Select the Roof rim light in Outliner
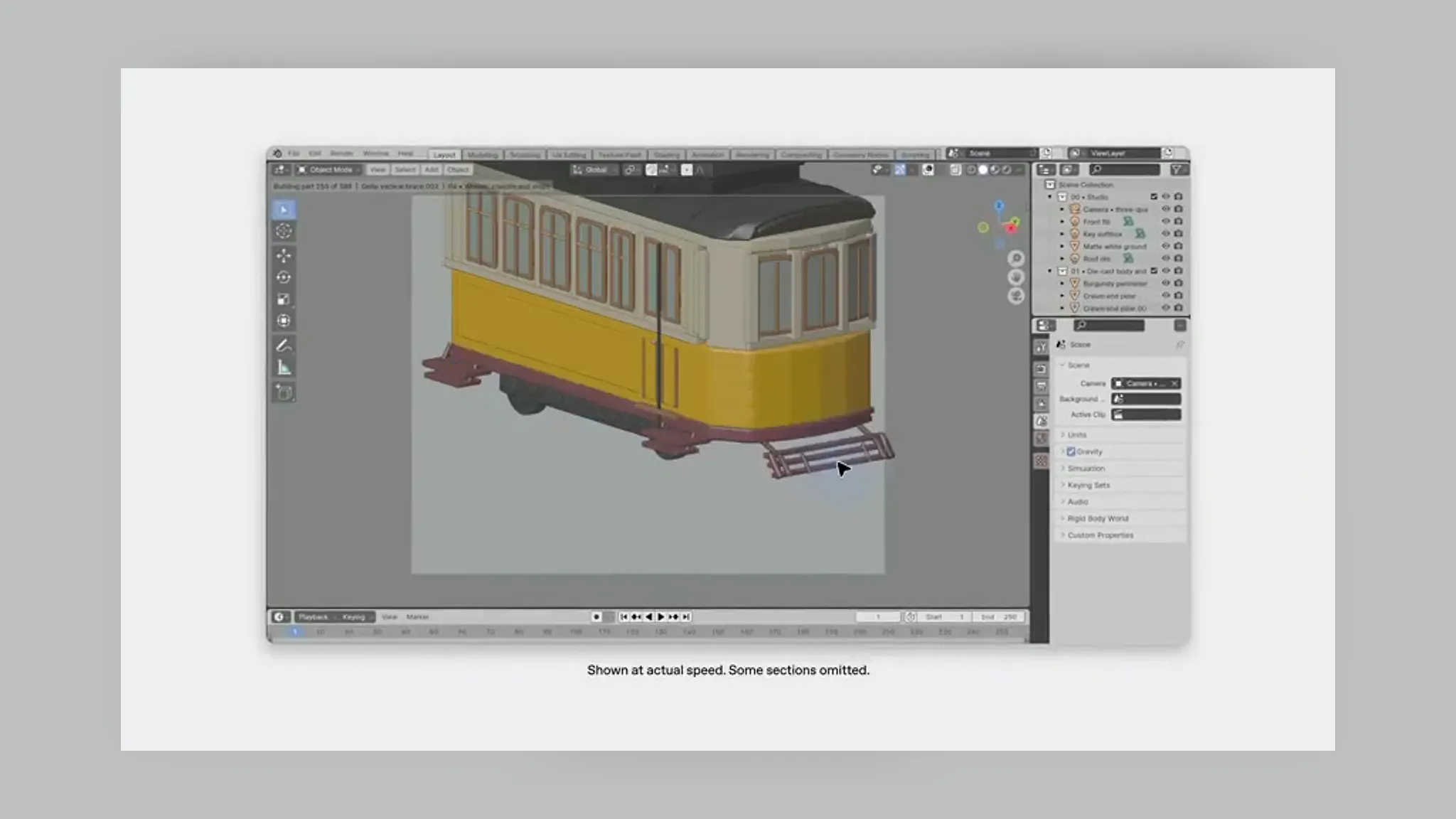Image resolution: width=1456 pixels, height=819 pixels. pos(1096,259)
